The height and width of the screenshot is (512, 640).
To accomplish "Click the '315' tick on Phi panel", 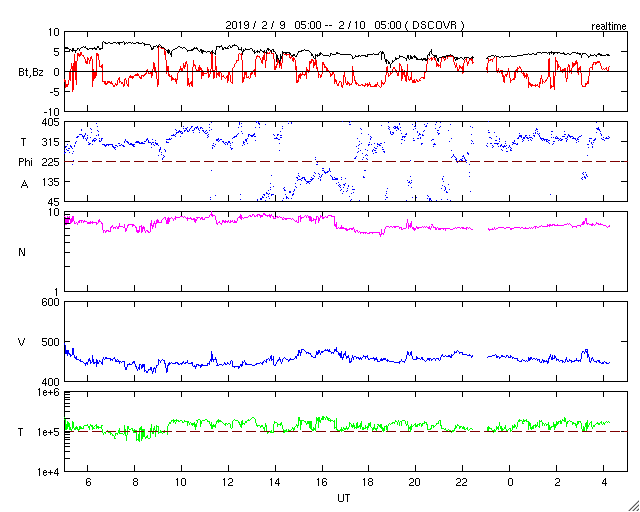I will tap(51, 142).
